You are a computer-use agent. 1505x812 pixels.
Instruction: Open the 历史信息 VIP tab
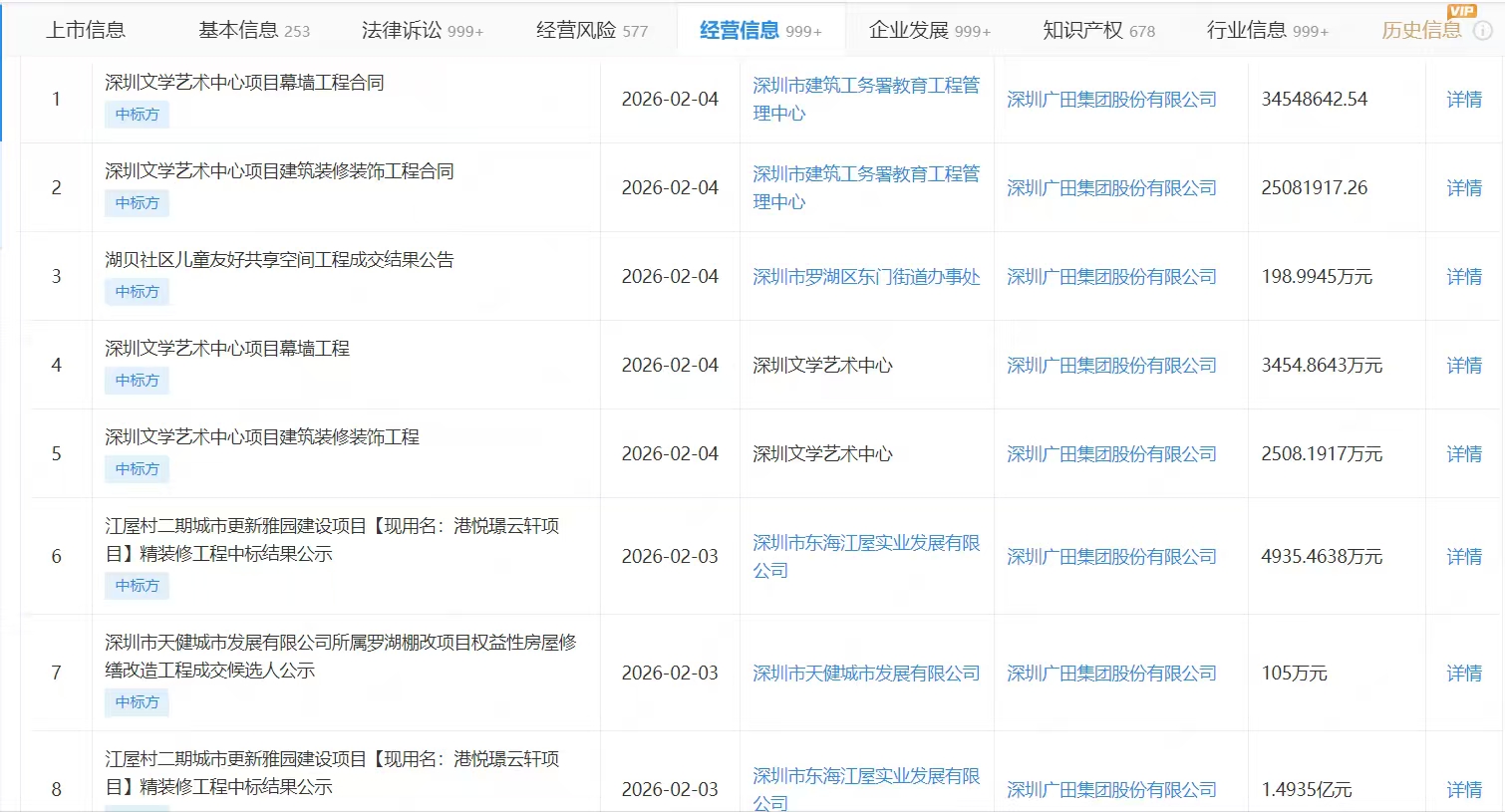coord(1421,30)
